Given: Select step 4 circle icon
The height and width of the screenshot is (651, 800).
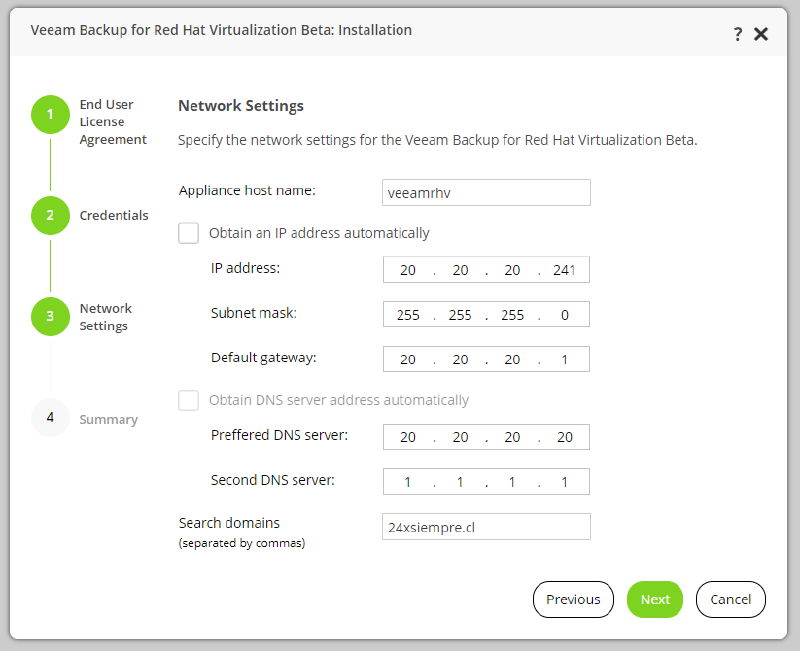Looking at the screenshot, I should 50,417.
